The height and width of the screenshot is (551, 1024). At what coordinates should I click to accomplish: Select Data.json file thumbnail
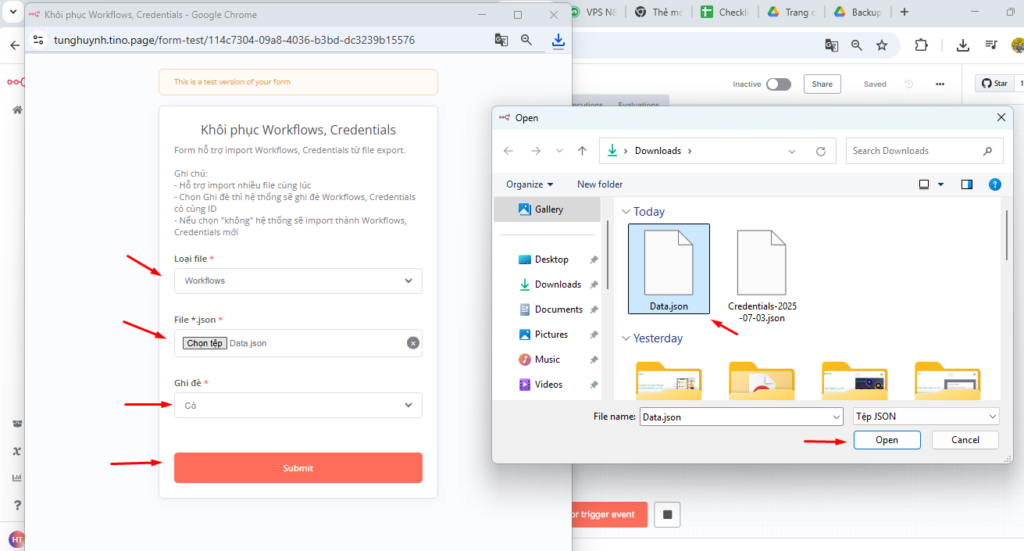[x=668, y=269]
